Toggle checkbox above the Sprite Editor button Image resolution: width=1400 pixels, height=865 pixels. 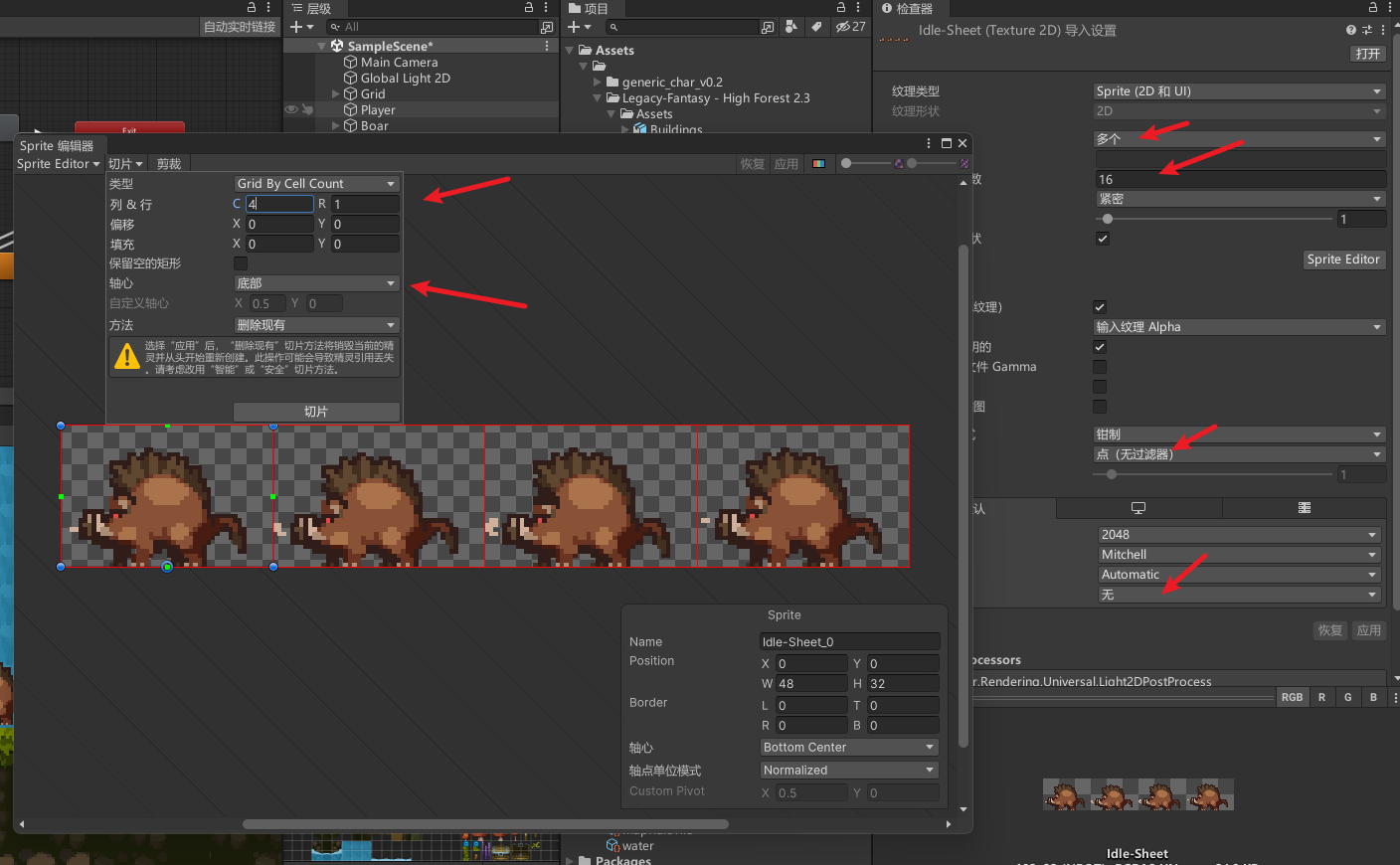[x=1103, y=239]
